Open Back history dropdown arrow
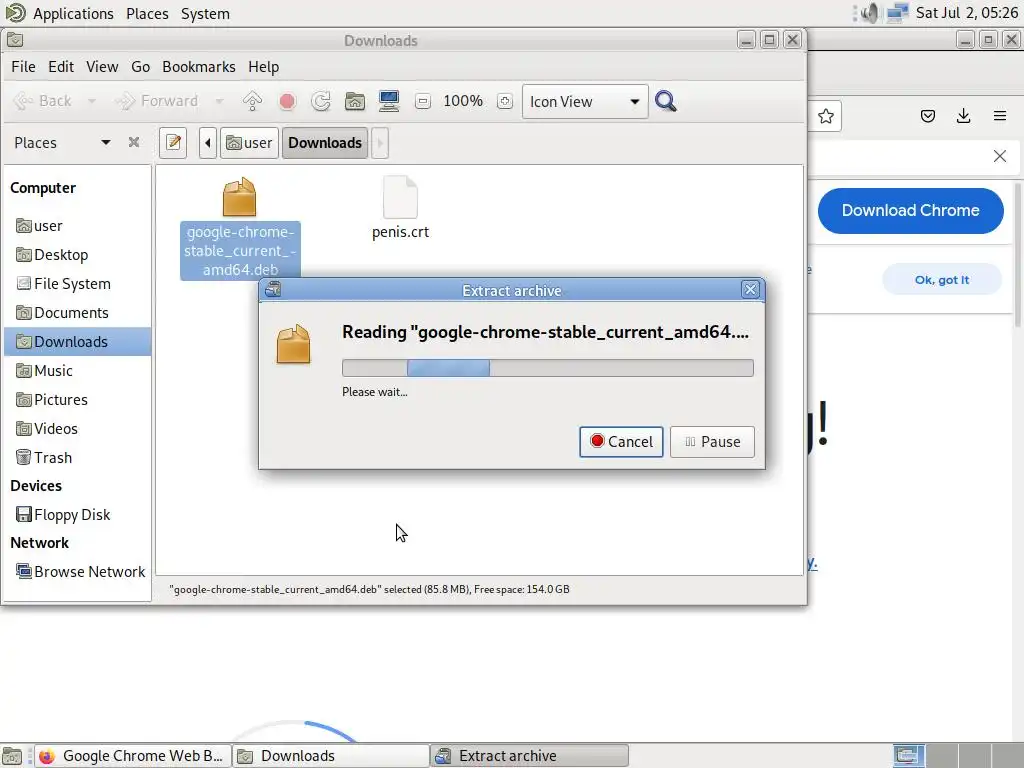This screenshot has height=768, width=1024. (91, 101)
